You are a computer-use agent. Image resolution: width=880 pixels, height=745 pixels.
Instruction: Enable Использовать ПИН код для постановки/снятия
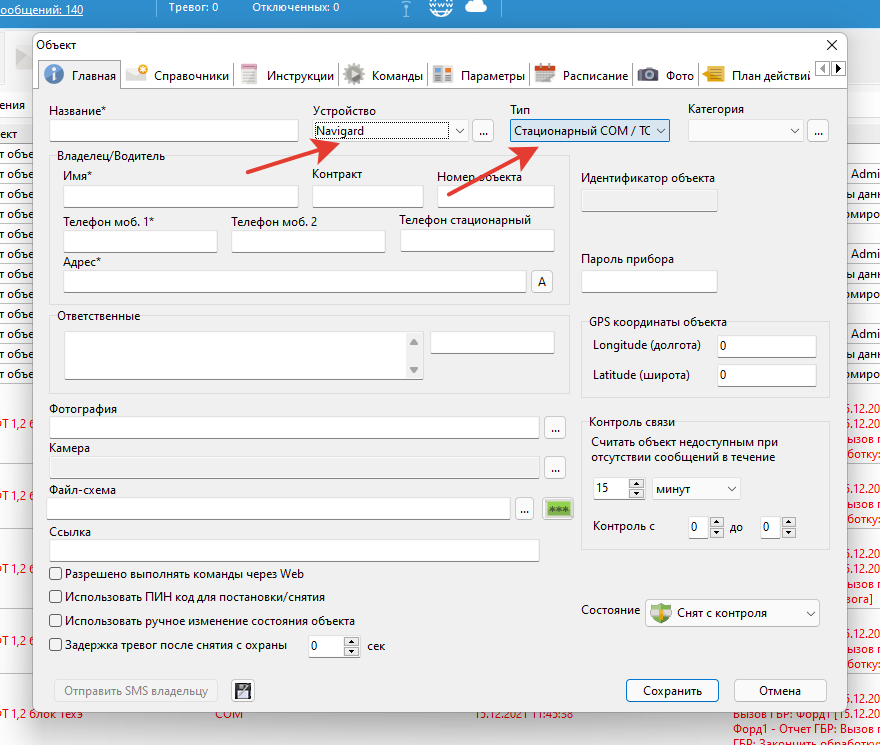tap(55, 597)
